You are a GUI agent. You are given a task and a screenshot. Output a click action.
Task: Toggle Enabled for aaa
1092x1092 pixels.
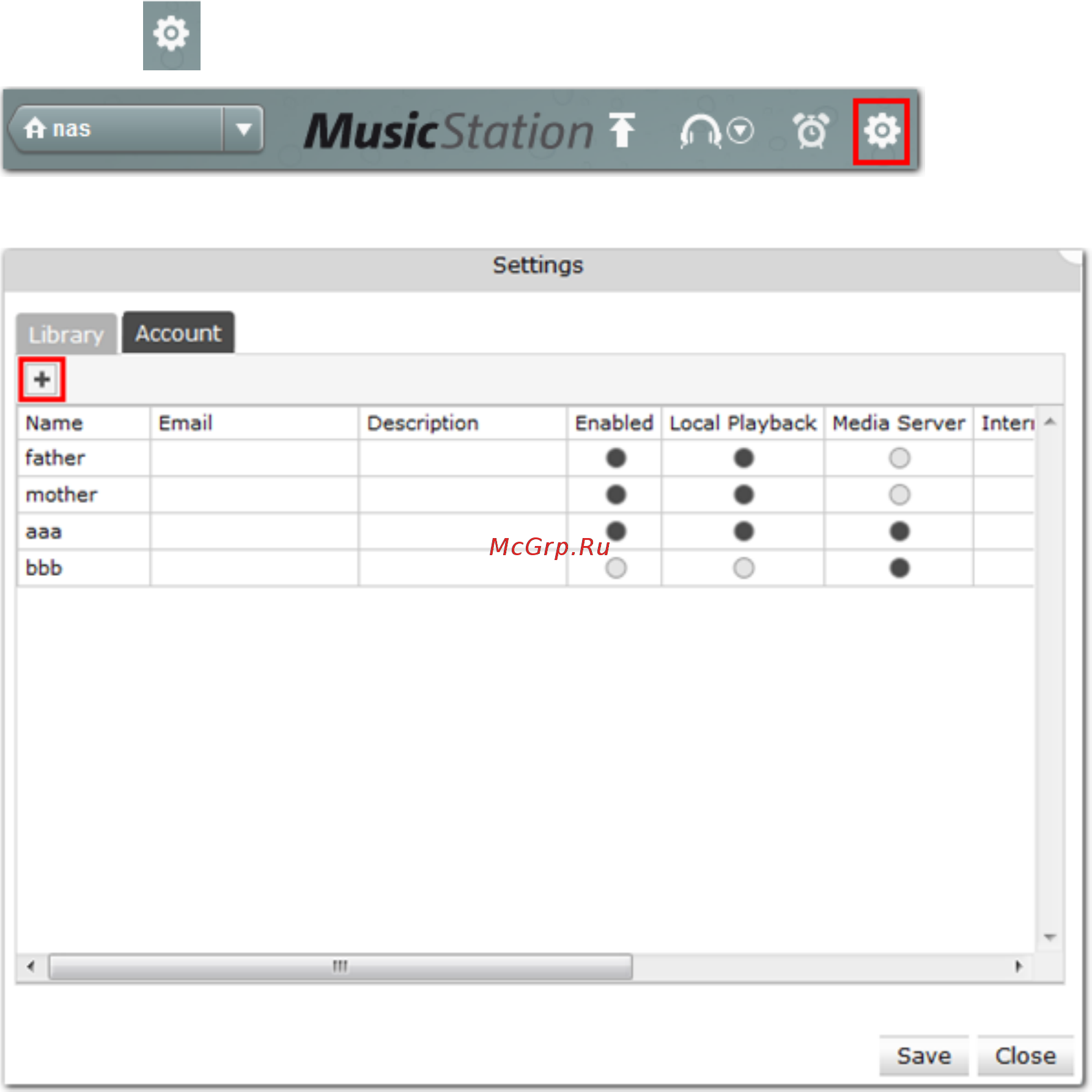616,531
